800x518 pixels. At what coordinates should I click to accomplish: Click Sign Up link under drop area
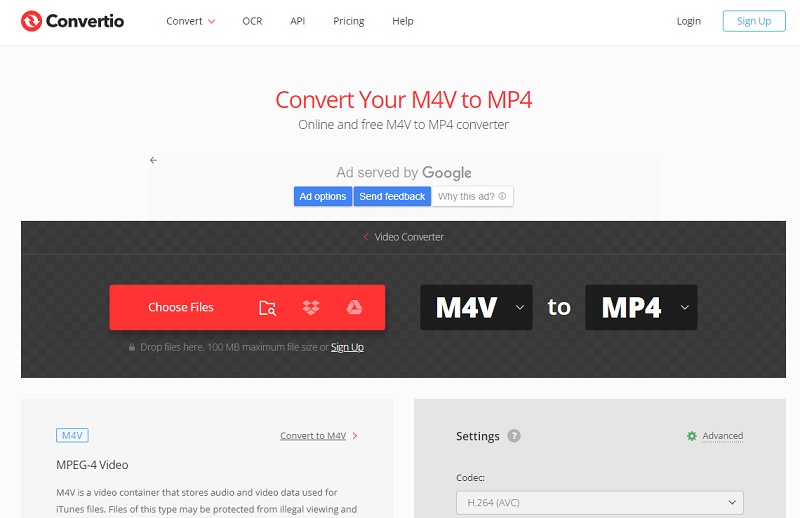tap(347, 347)
